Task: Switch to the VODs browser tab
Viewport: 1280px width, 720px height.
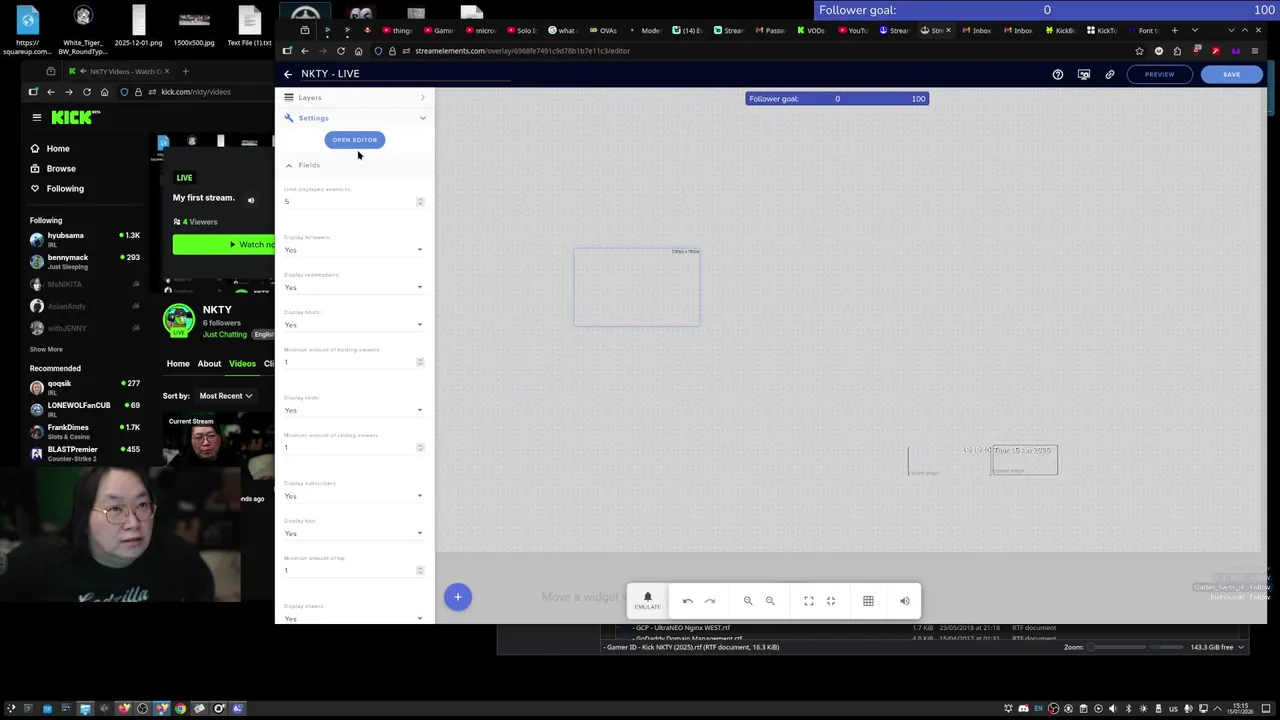Action: point(813,30)
